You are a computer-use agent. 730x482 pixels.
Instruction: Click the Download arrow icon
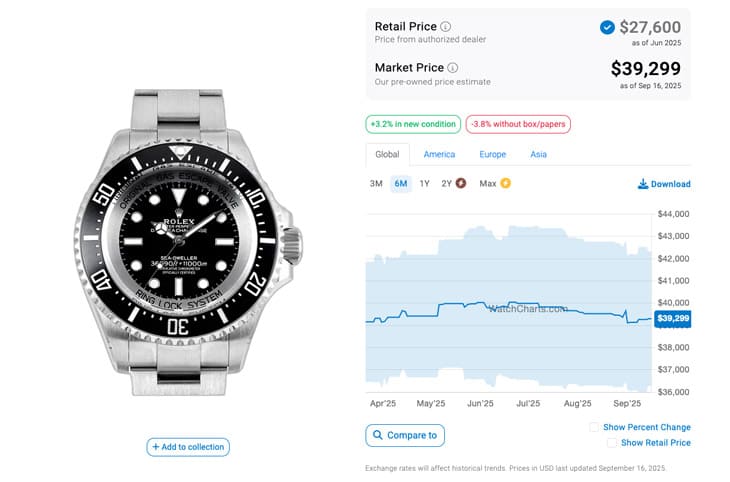pos(642,184)
